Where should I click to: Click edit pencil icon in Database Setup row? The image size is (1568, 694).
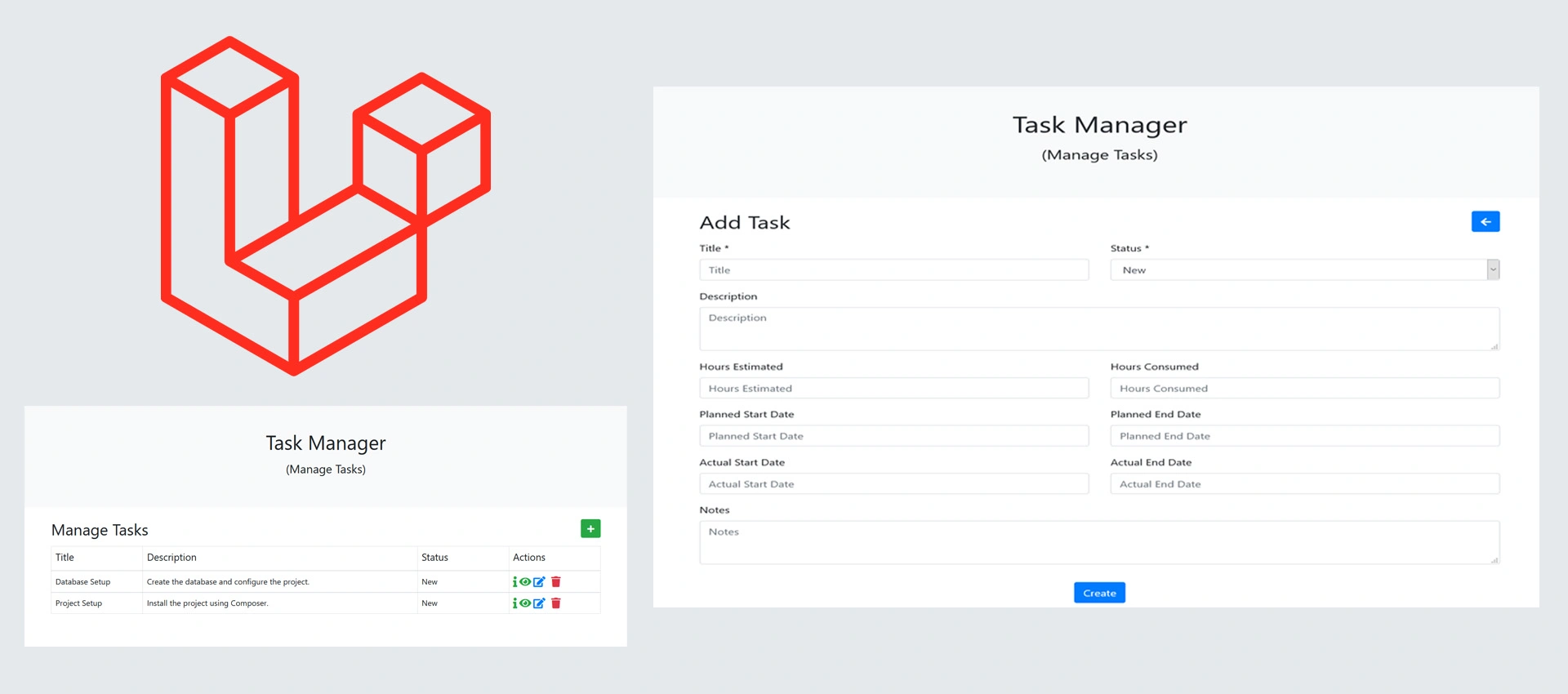[539, 582]
